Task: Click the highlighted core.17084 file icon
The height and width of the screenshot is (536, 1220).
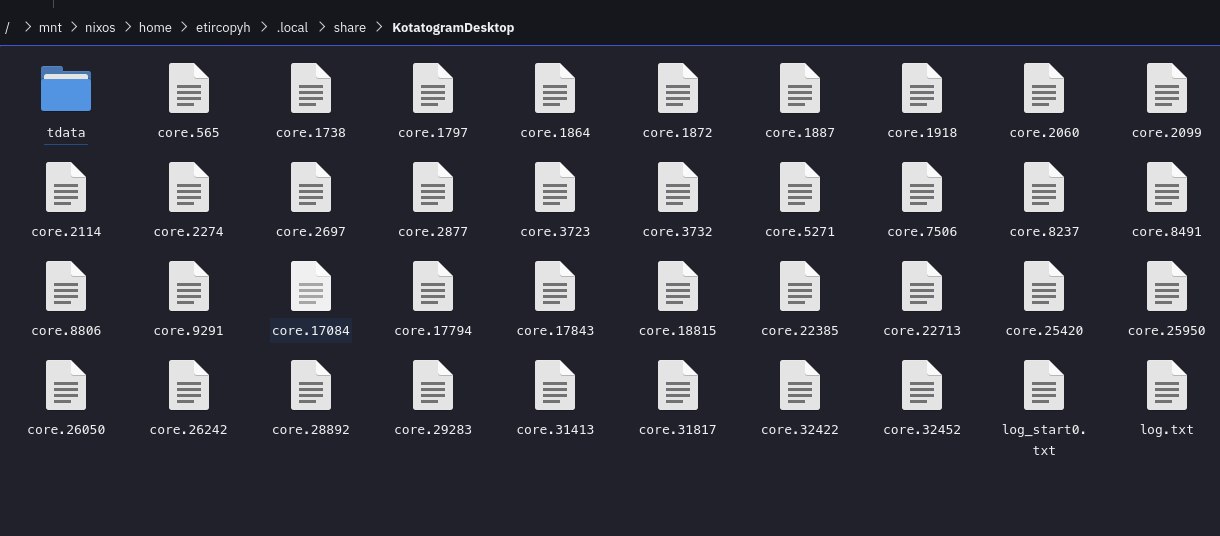Action: tap(311, 286)
